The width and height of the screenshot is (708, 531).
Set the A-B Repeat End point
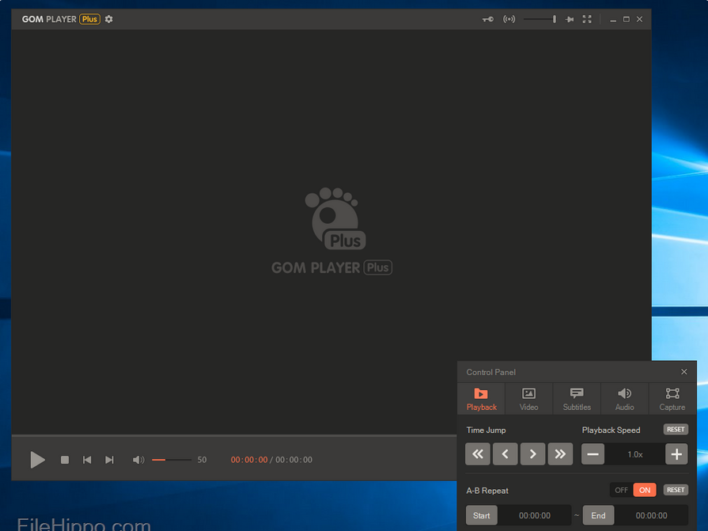(598, 515)
